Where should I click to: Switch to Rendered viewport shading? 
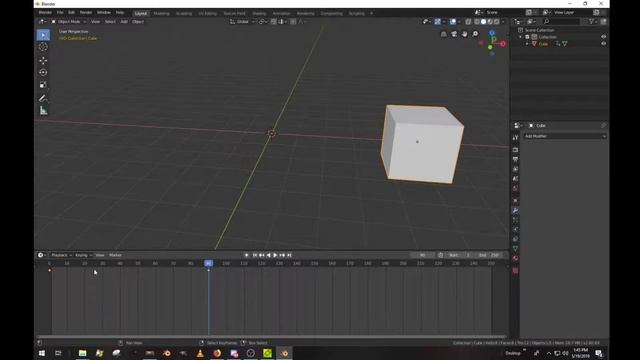(x=496, y=22)
